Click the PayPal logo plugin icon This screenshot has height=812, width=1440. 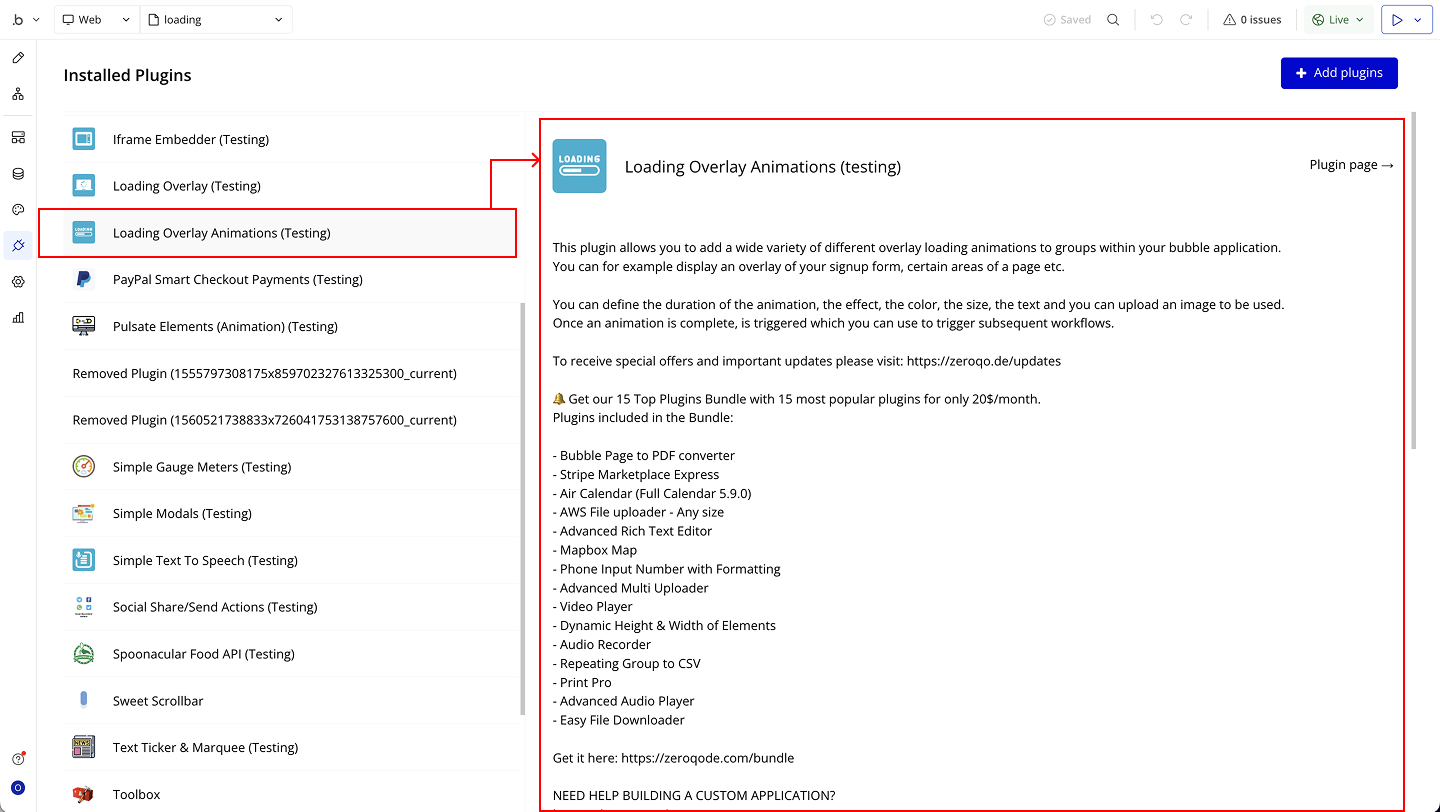coord(84,279)
